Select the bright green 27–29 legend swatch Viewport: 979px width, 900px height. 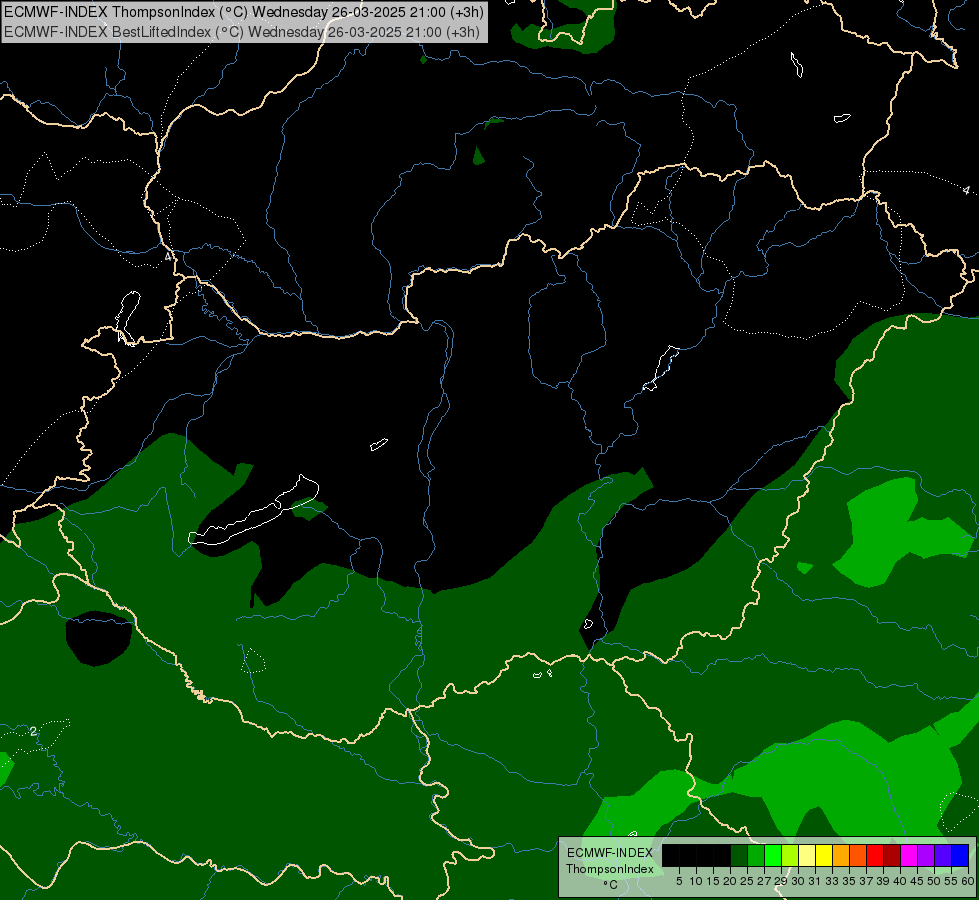773,855
